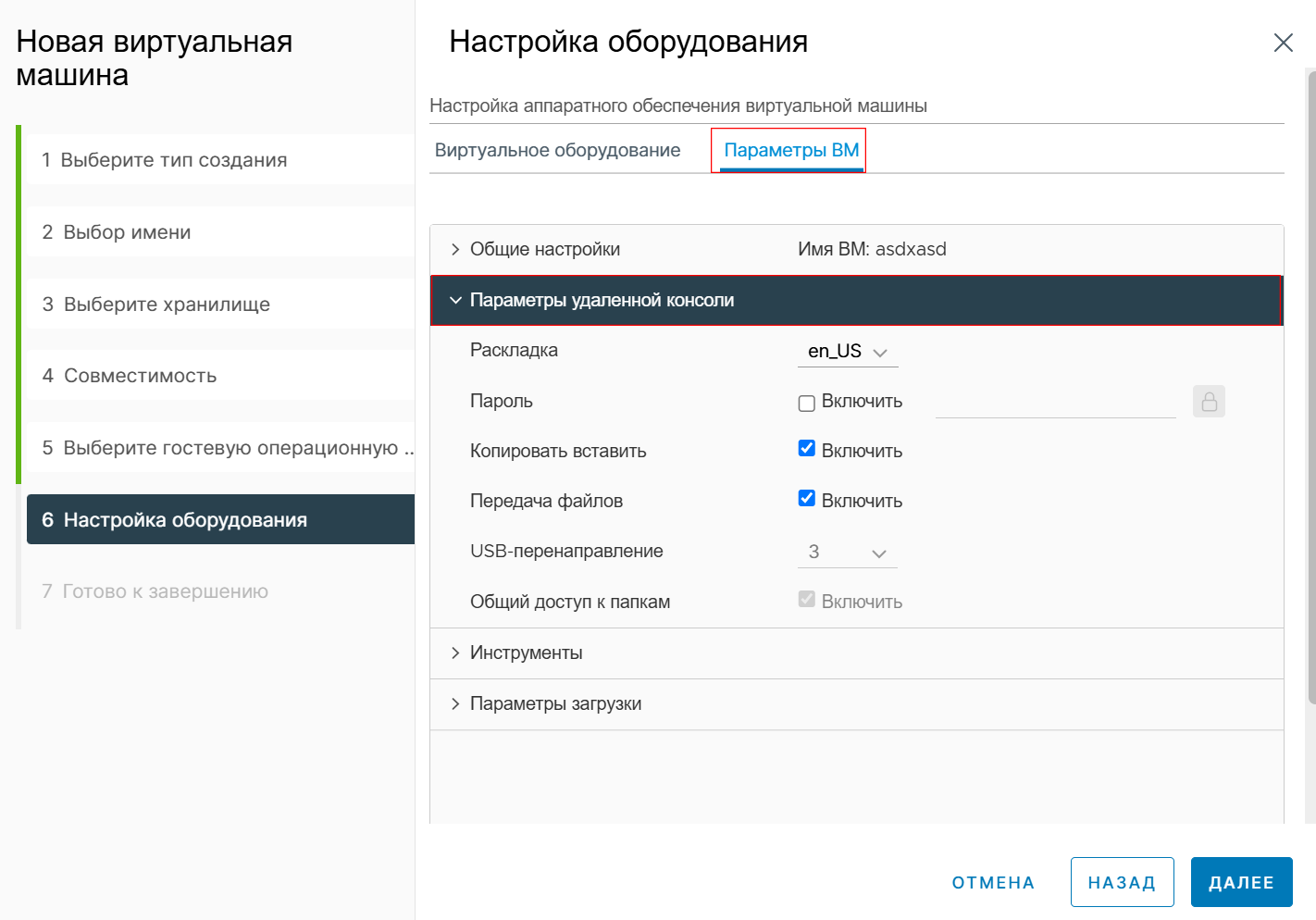Screen dimensions: 1316x920
Task: Expand the Инструменты section
Action: (x=857, y=653)
